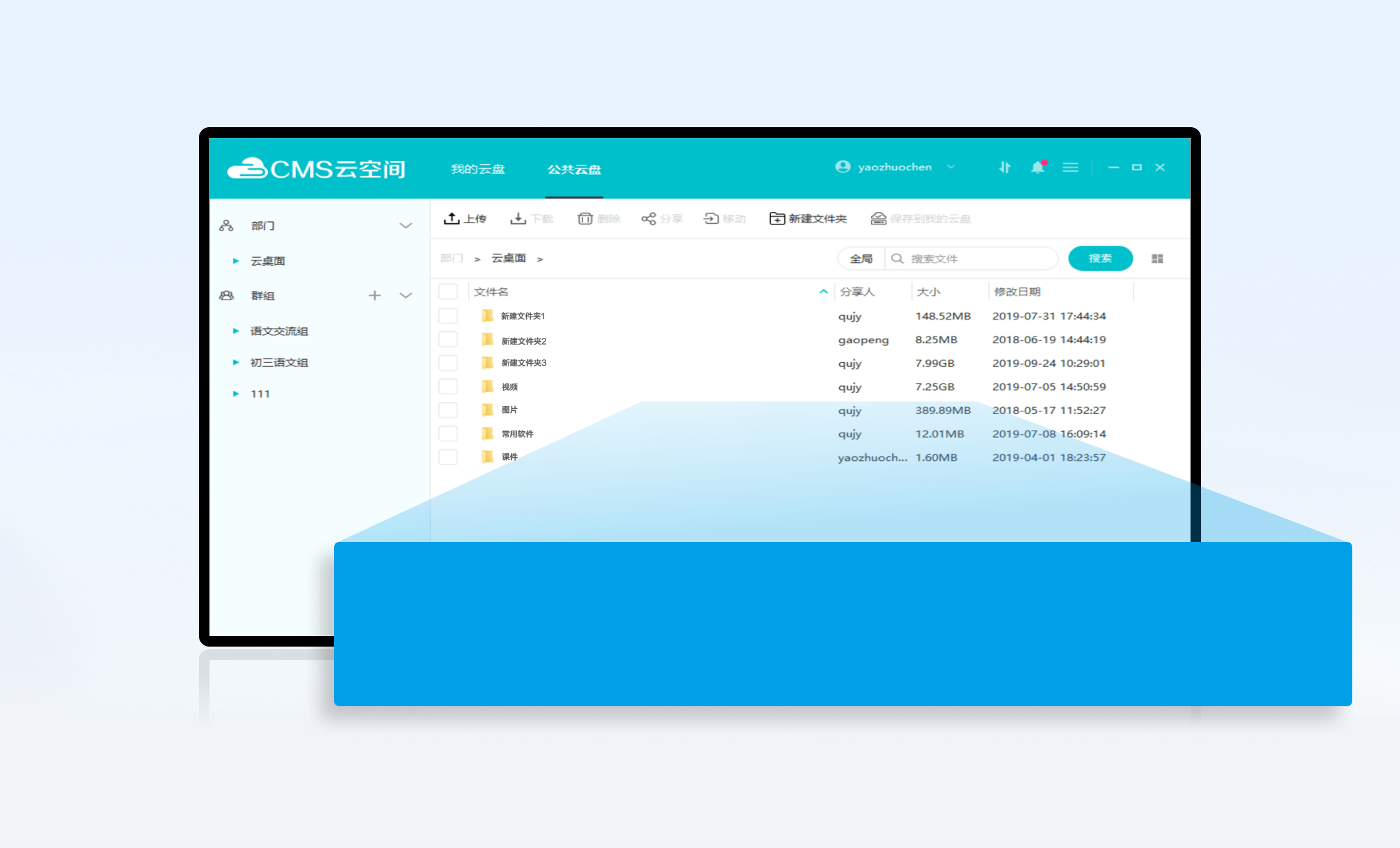Expand the 111 group tree arrow
The width and height of the screenshot is (1400, 848).
(x=235, y=394)
